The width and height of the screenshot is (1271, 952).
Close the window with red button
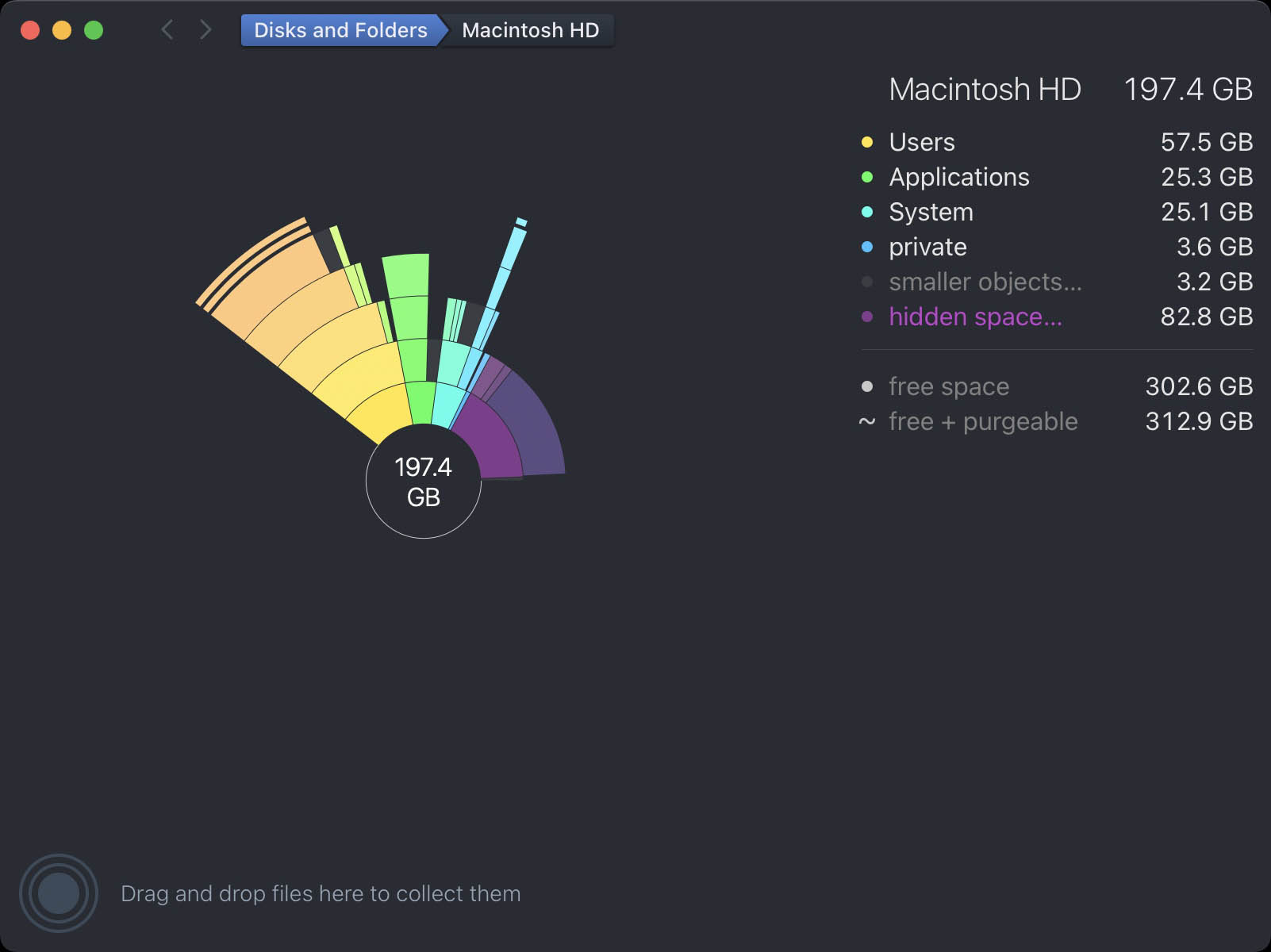pyautogui.click(x=30, y=30)
